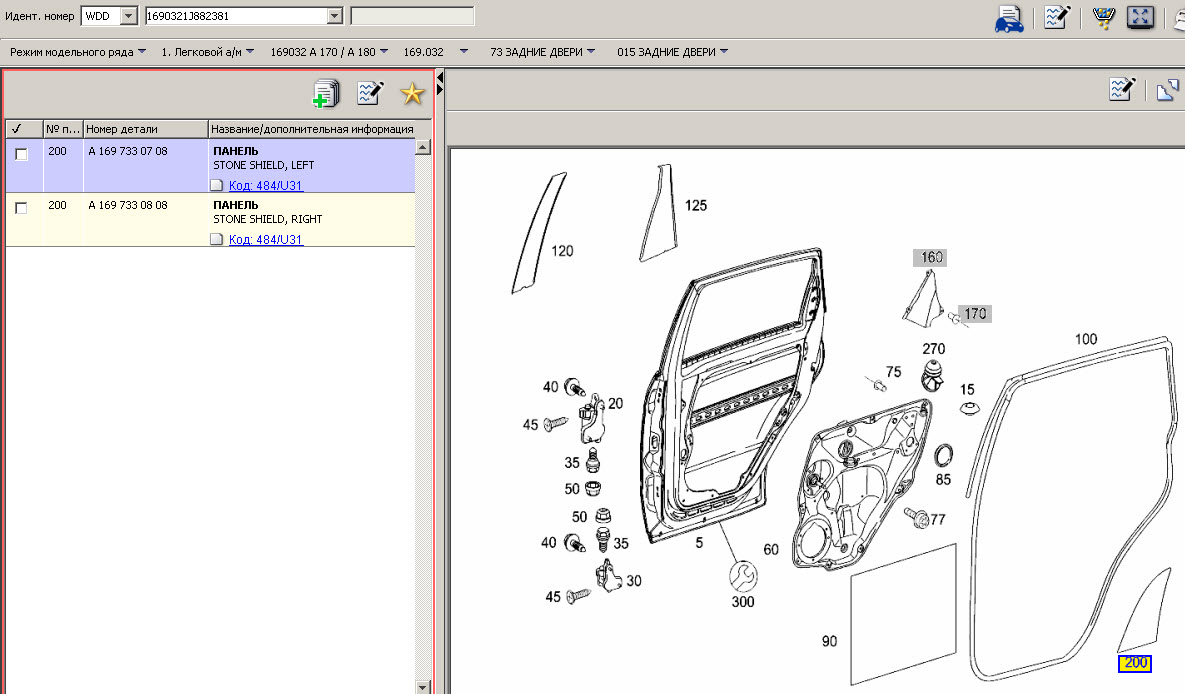The height and width of the screenshot is (694, 1185).
Task: Open the notes icon in top toolbar
Action: pos(1057,17)
